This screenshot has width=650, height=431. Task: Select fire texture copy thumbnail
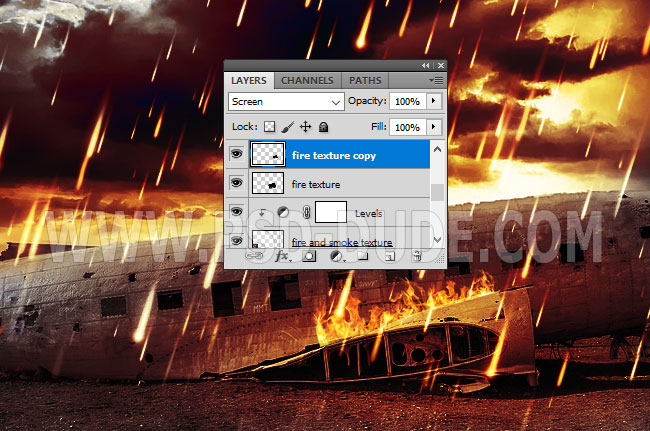pos(268,154)
